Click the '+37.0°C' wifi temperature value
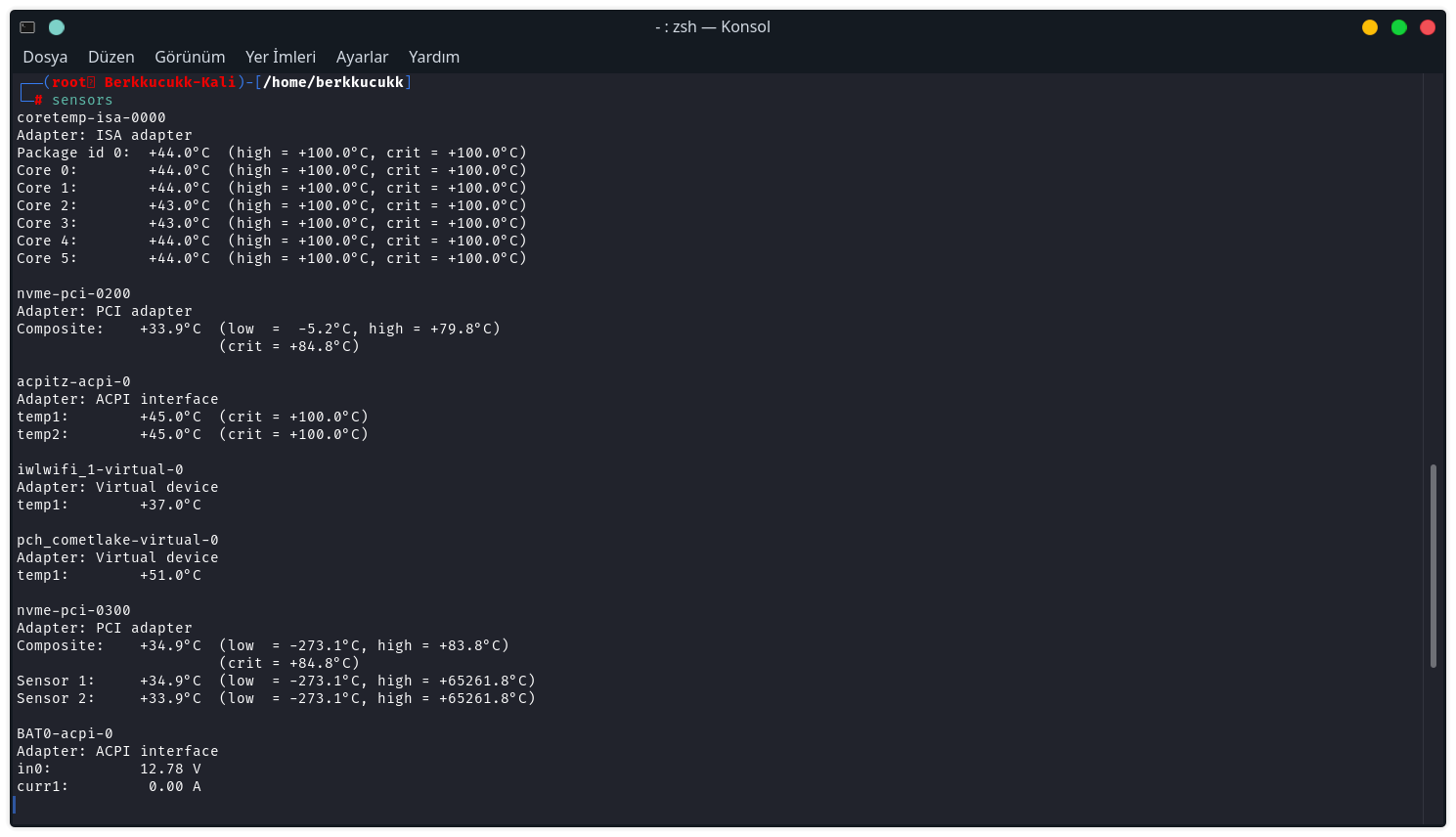Image resolution: width=1456 pixels, height=837 pixels. point(170,505)
